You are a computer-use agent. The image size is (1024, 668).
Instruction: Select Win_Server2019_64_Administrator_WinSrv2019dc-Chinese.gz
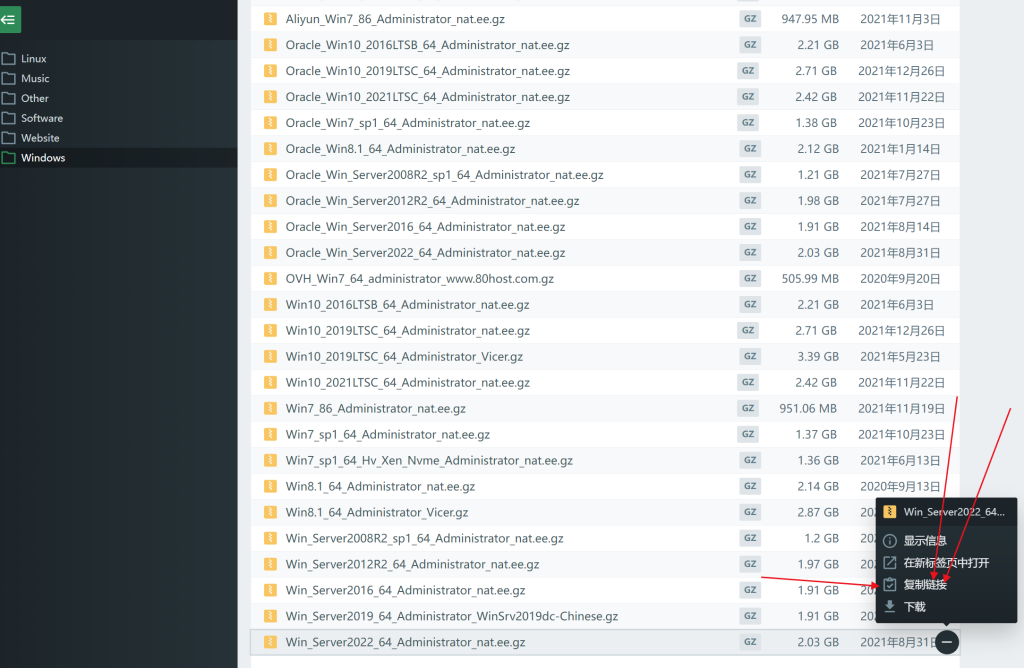452,616
